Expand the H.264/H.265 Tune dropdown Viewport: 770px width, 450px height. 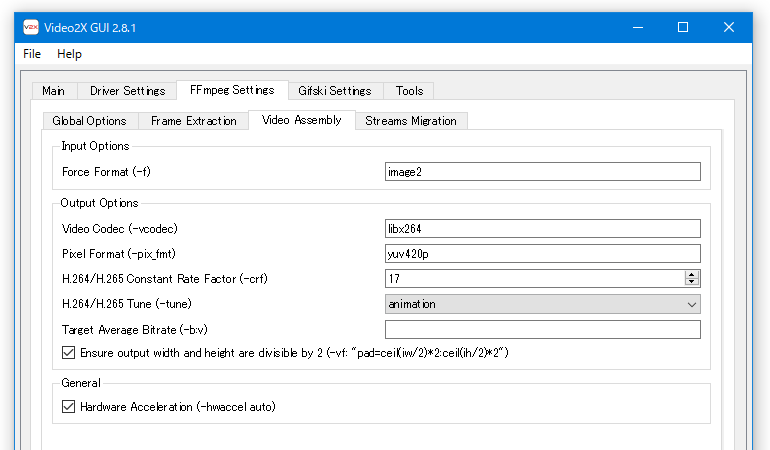(x=543, y=304)
